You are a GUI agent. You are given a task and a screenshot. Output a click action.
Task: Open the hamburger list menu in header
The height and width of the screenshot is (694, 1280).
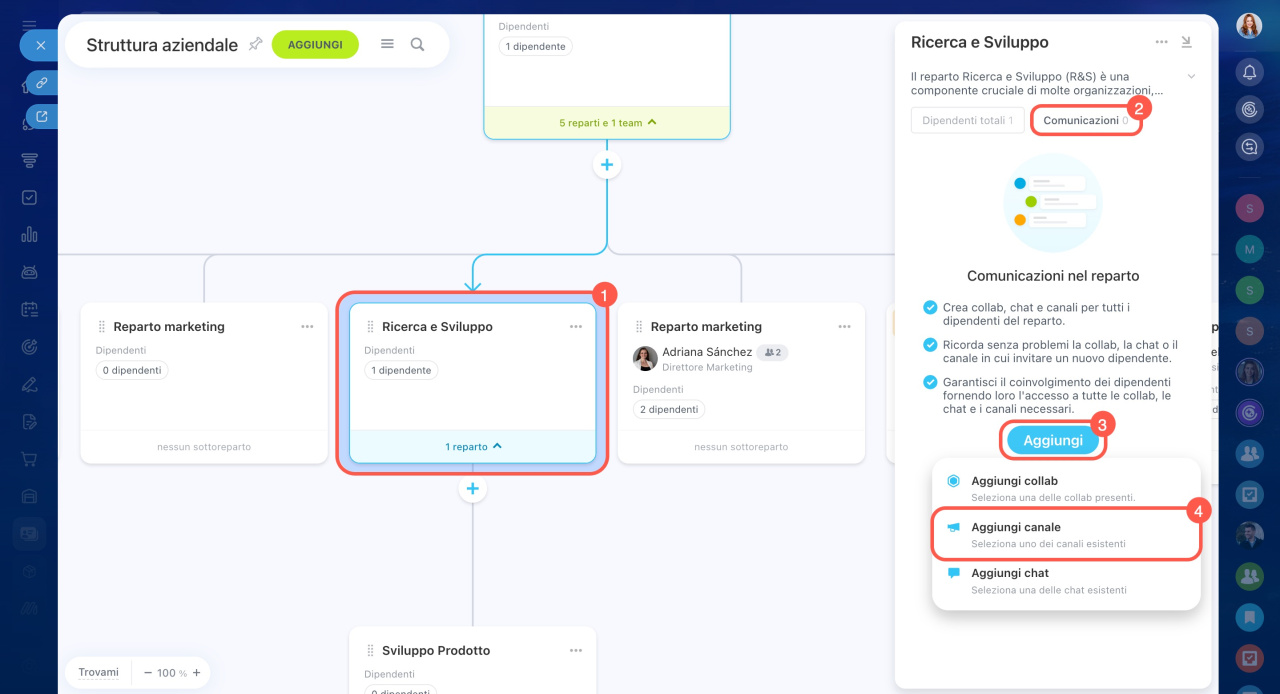[x=387, y=44]
